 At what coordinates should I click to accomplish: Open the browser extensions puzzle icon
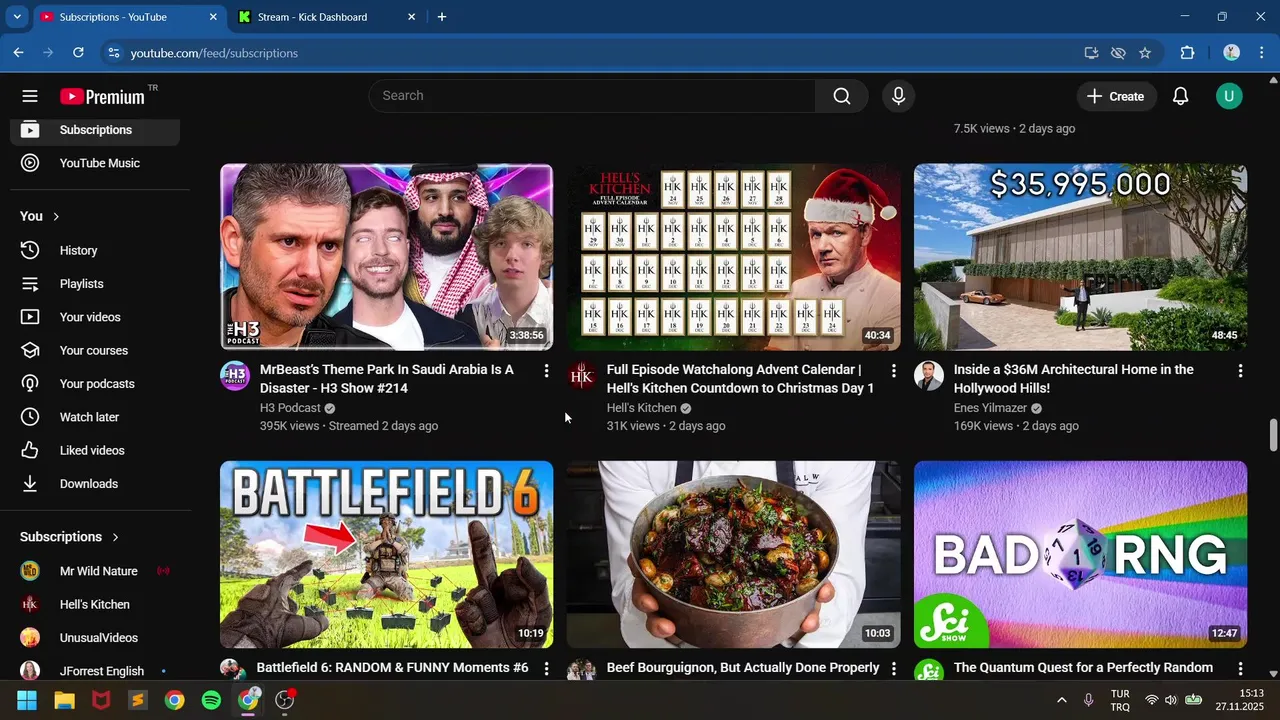(1188, 53)
